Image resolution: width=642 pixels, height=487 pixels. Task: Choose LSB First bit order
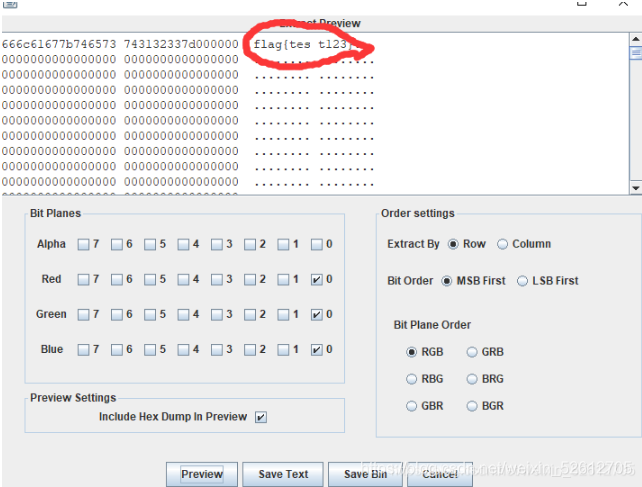(x=522, y=281)
